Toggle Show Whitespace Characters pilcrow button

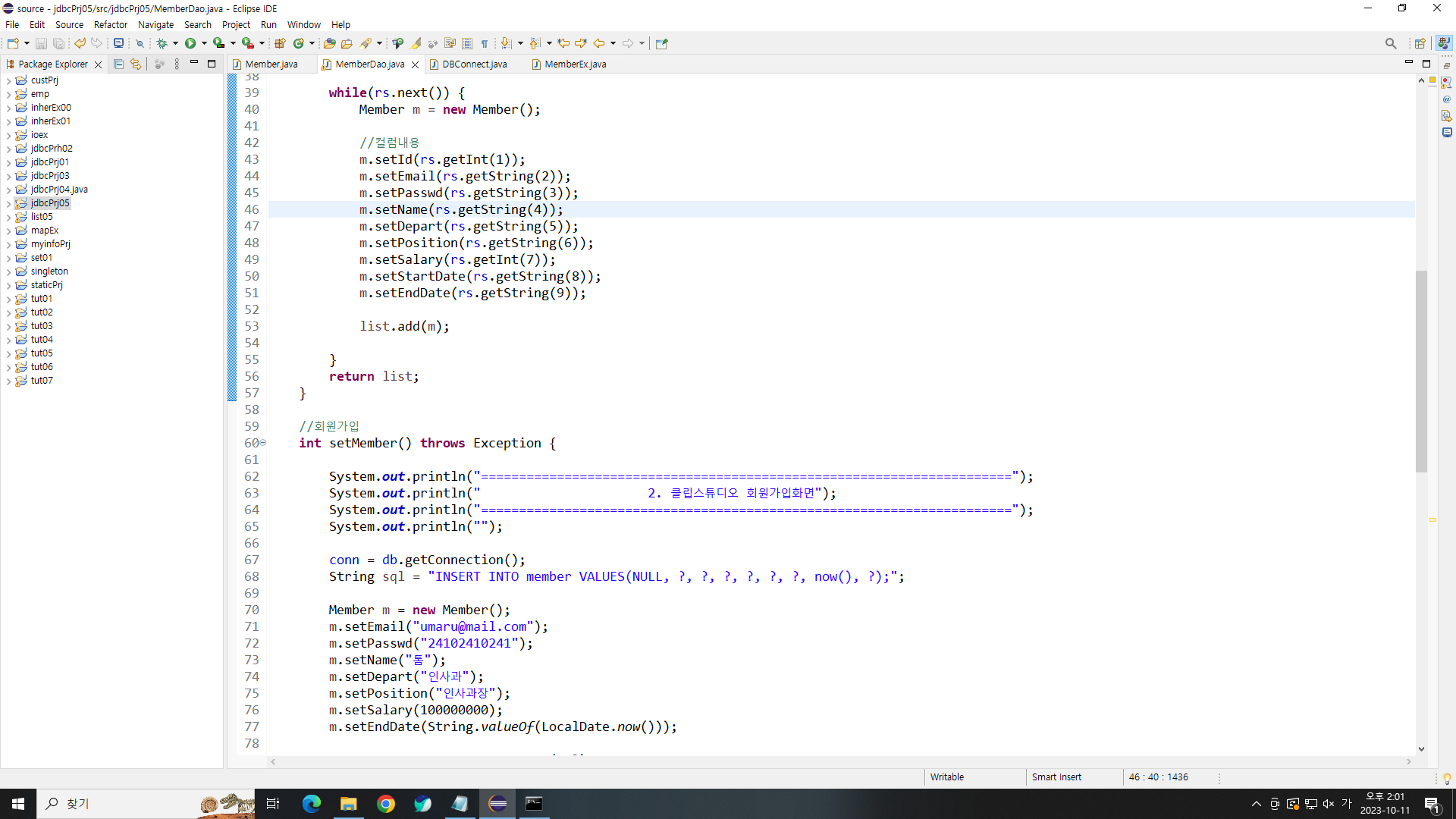pos(485,43)
